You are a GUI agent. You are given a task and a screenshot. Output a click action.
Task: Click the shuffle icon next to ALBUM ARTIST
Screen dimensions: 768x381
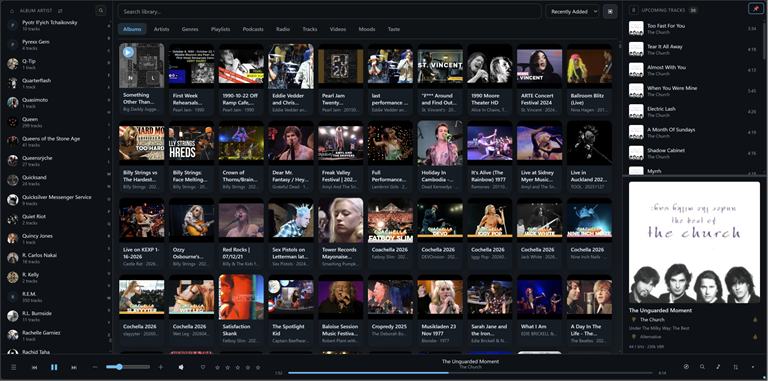click(x=60, y=10)
